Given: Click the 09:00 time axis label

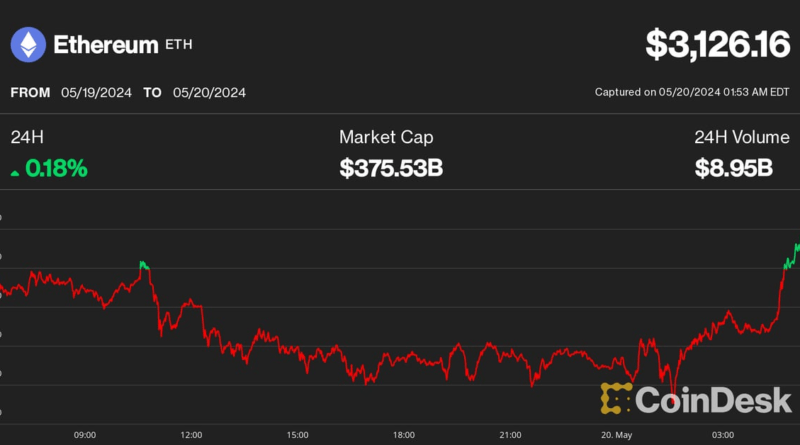Looking at the screenshot, I should click(85, 435).
